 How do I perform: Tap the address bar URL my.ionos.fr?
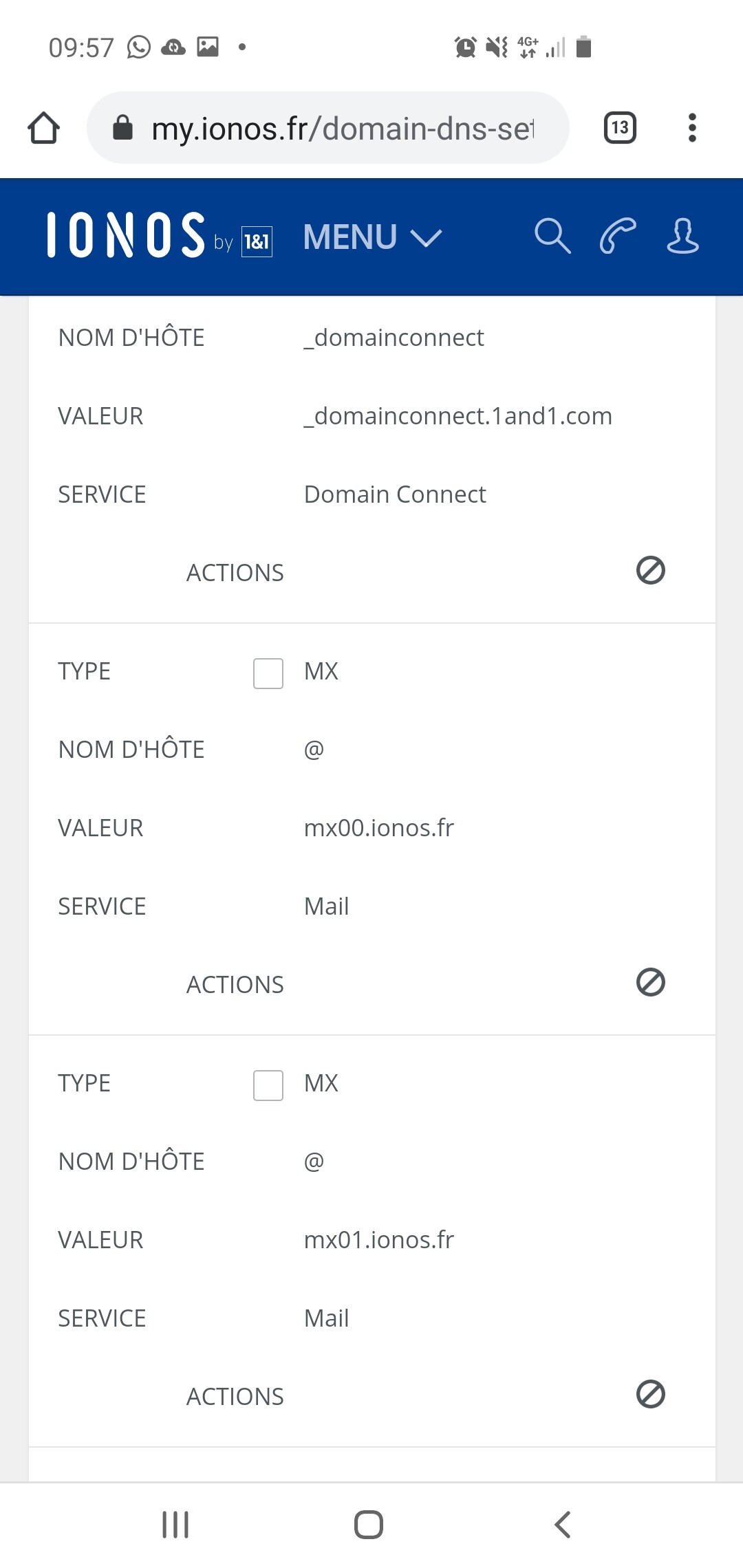click(x=342, y=129)
